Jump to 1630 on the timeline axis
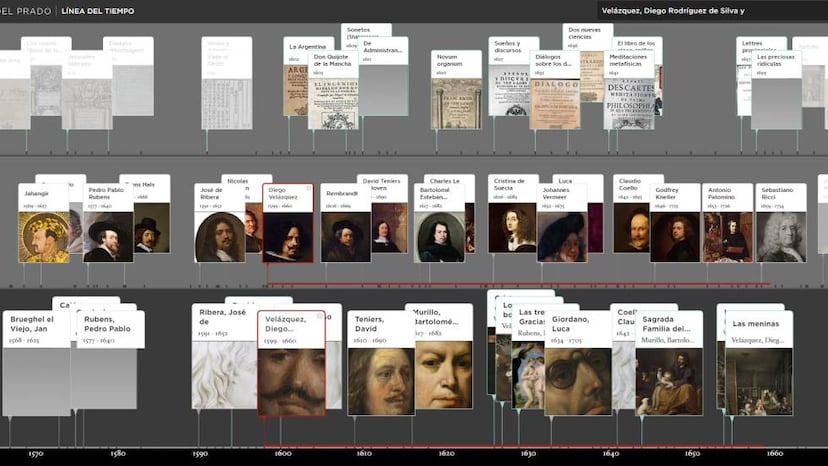The image size is (828, 466). (x=528, y=453)
